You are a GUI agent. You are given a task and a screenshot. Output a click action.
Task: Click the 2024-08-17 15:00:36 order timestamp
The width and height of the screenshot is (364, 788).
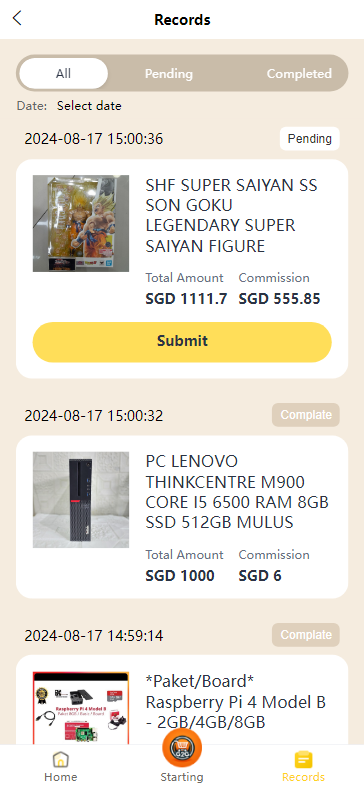coord(94,139)
